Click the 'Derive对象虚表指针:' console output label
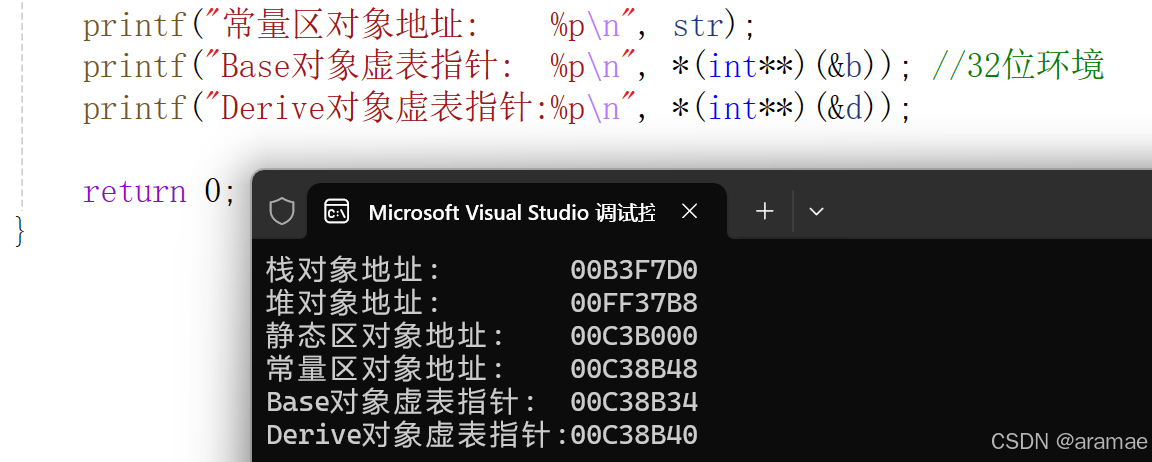The width and height of the screenshot is (1152, 462). (417, 435)
